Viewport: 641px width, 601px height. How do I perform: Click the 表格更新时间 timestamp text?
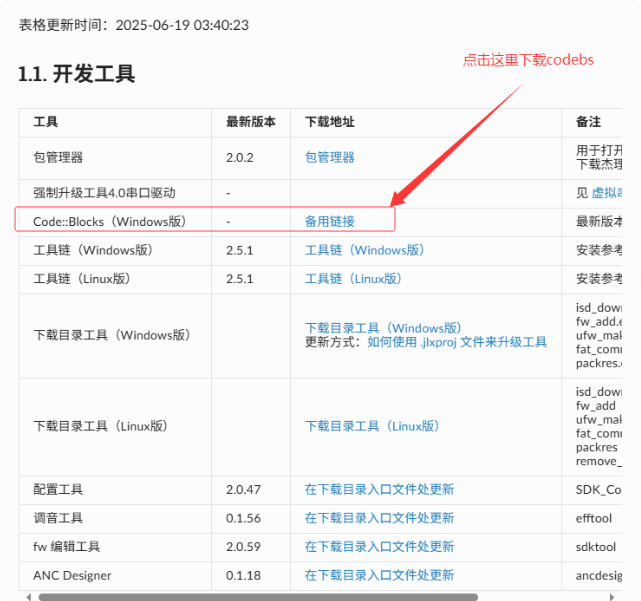coord(134,25)
